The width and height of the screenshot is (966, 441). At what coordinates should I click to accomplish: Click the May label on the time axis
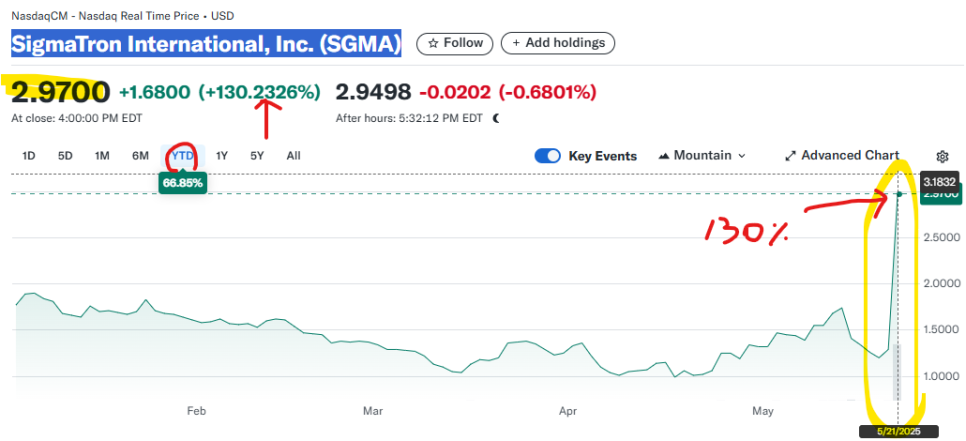pos(765,410)
